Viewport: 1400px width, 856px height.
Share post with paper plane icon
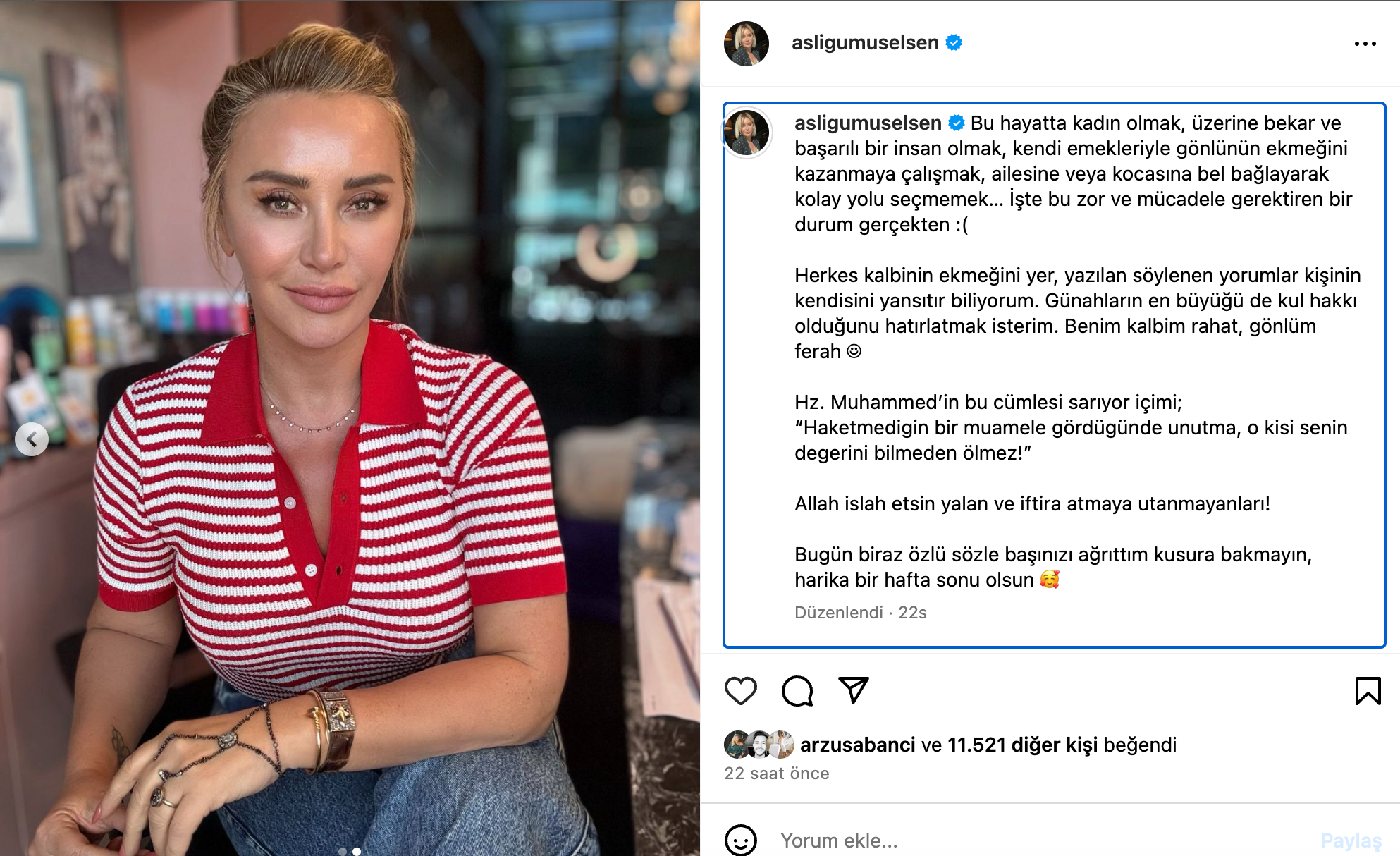[x=854, y=690]
